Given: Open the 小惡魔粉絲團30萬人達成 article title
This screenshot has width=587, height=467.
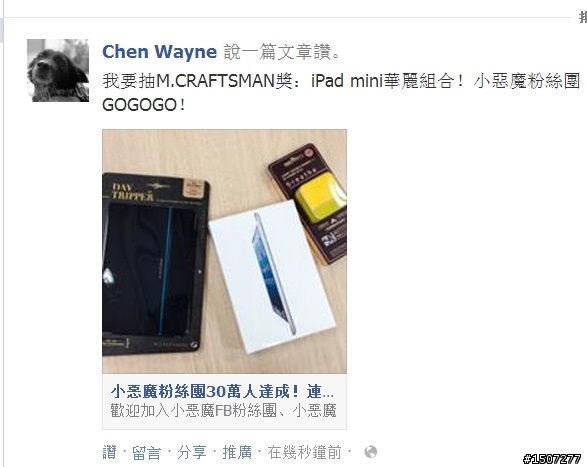Looking at the screenshot, I should (222, 392).
